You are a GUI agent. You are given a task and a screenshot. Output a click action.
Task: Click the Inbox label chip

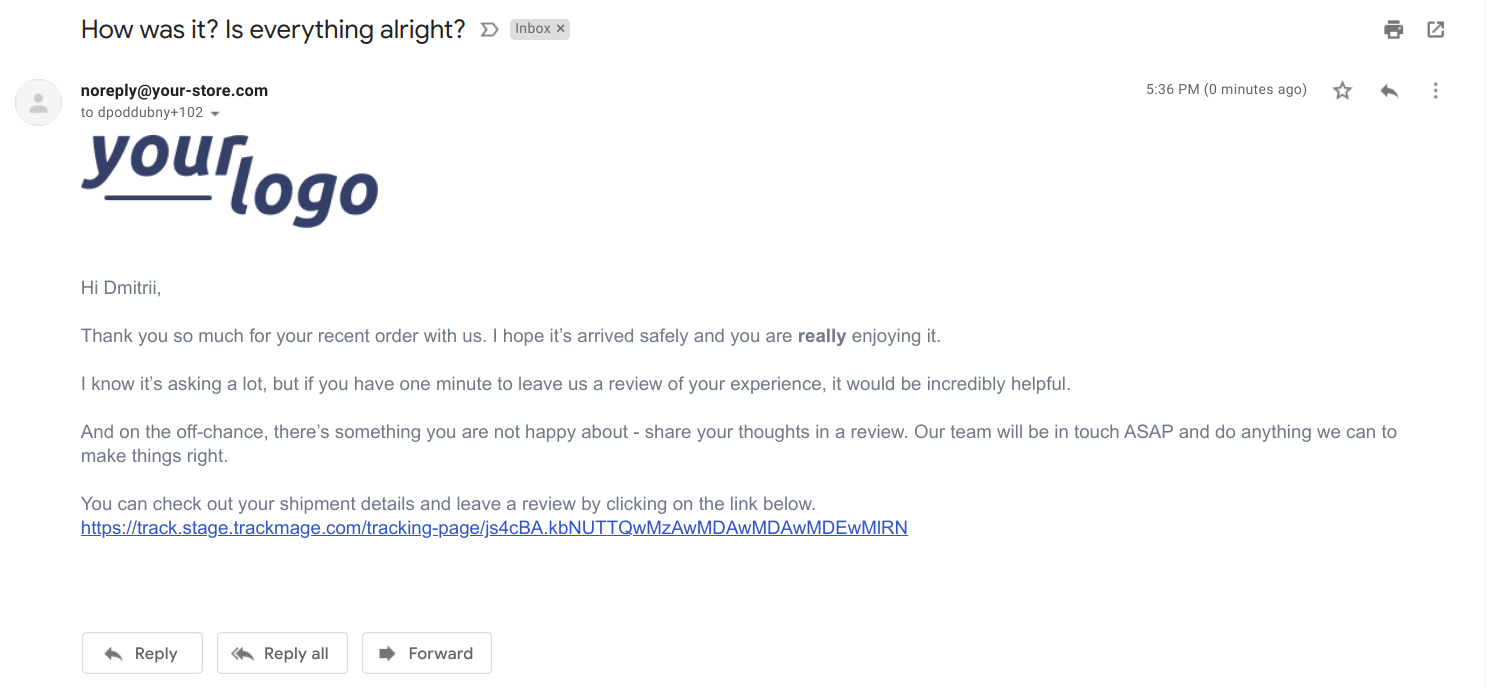(532, 29)
